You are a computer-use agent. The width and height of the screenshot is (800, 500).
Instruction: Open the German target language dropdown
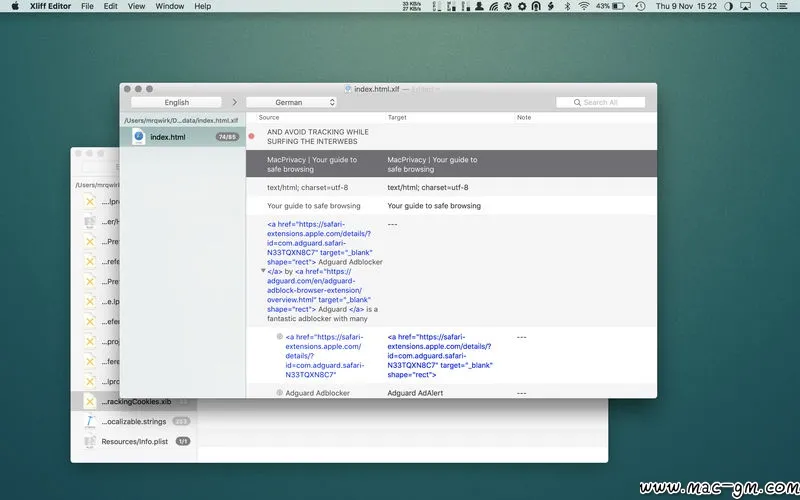point(291,103)
